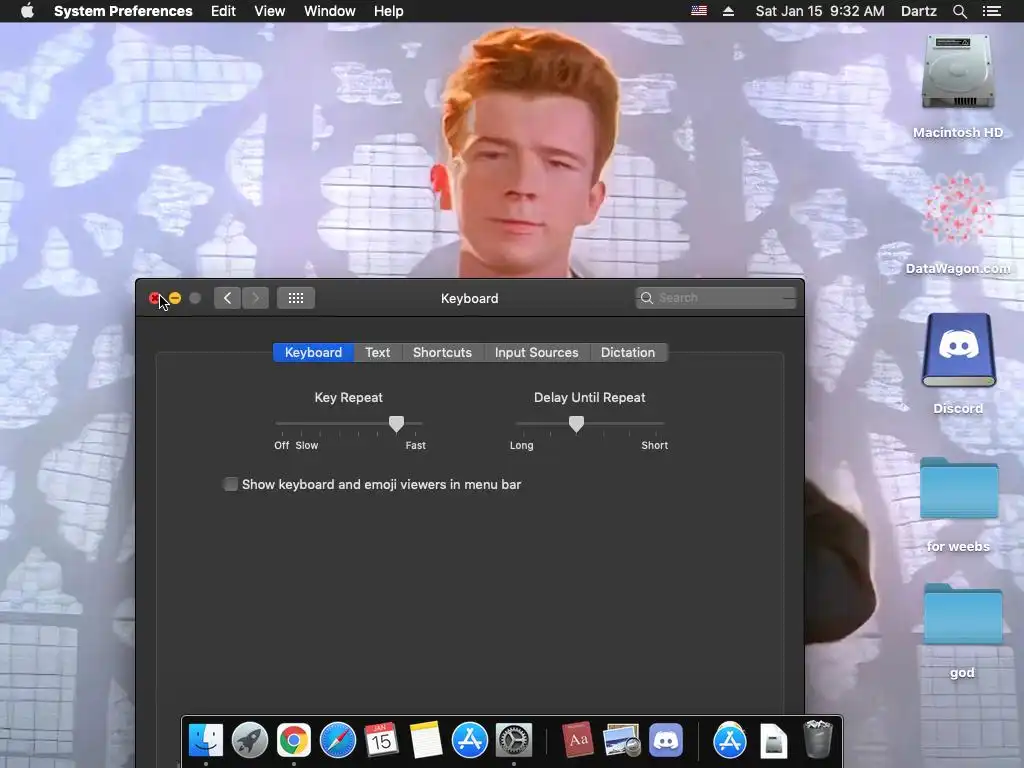Launch Launchpad rocket icon in Dock
The width and height of the screenshot is (1024, 768).
point(249,740)
